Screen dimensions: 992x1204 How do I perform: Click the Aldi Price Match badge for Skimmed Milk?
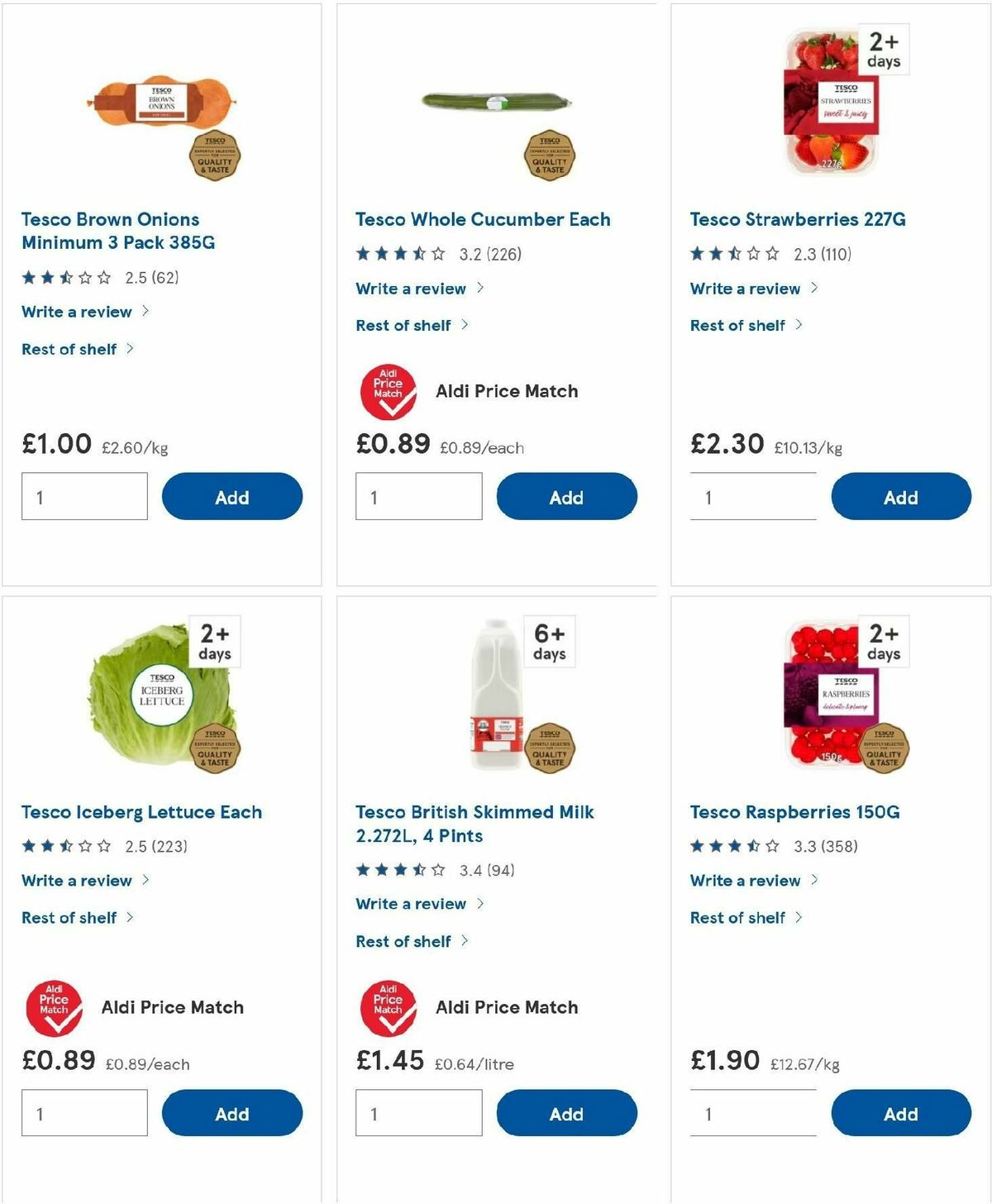pos(387,1007)
